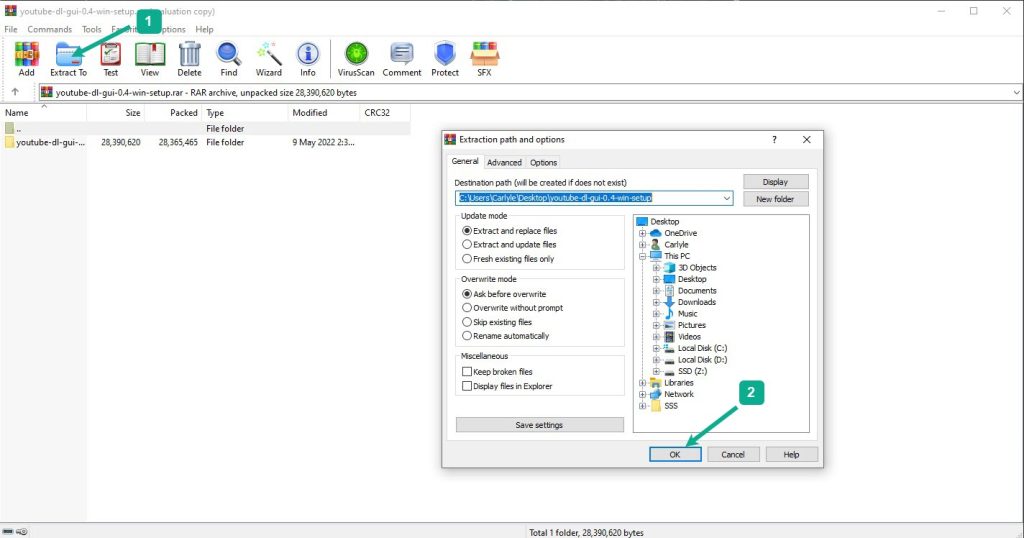Select the youtube-dl-gui folder row

205,142
